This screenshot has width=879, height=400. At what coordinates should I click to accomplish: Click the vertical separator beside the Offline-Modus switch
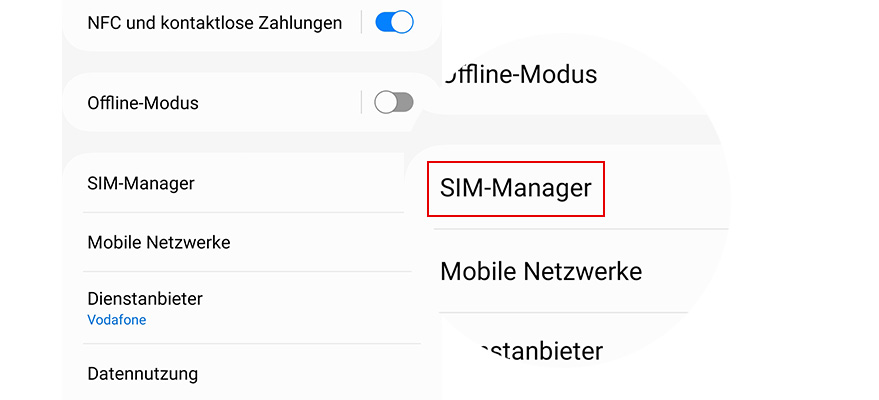[x=361, y=102]
